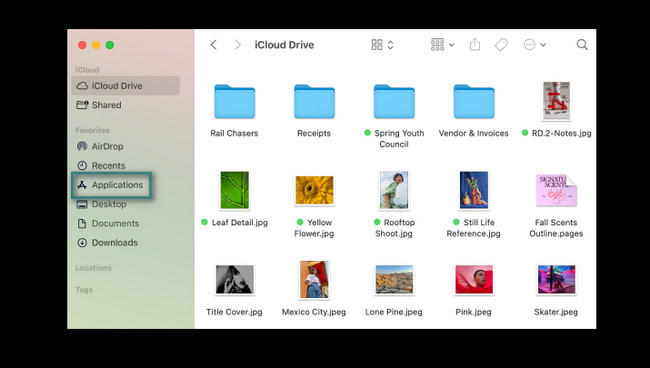
Task: Select the Title Cover.jpg thumbnail
Action: pyautogui.click(x=235, y=280)
